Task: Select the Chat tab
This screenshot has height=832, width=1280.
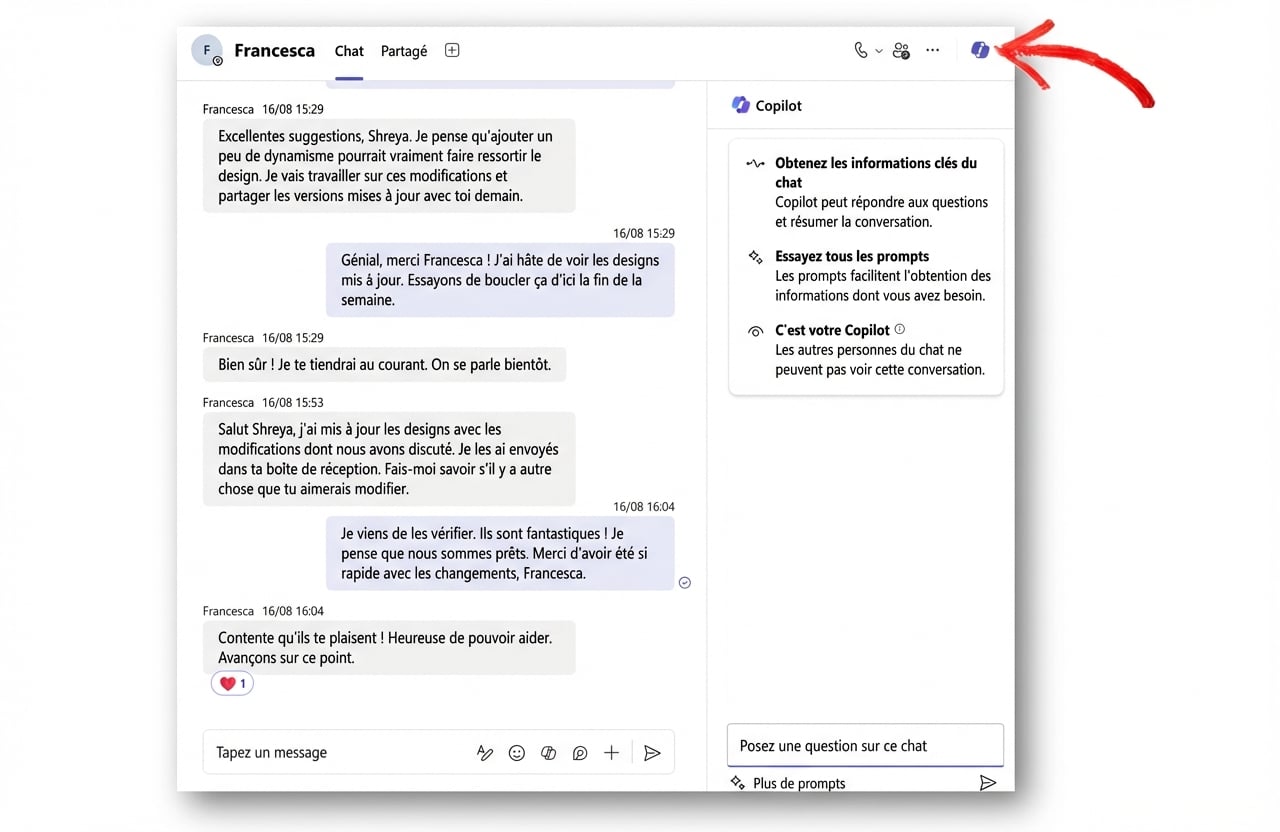Action: point(348,51)
